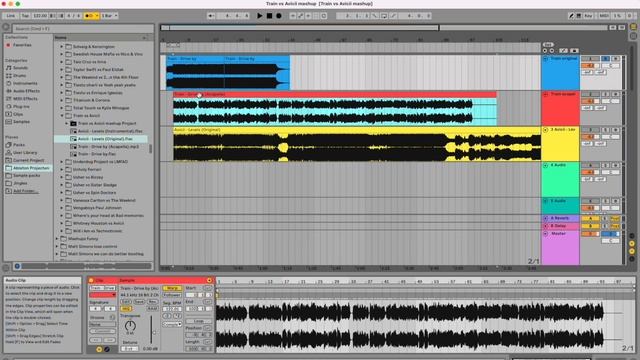Open the quantization 1 Bar menu
Viewport: 640px width, 360px height.
(109, 16)
